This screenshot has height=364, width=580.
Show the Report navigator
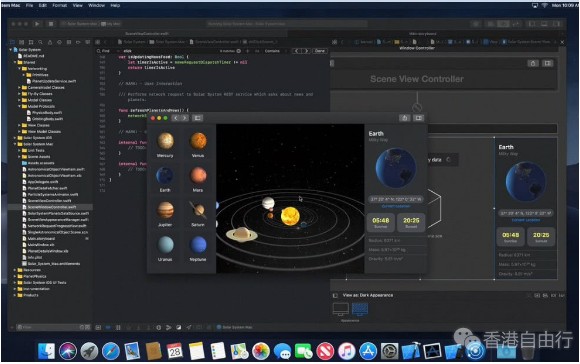click(88, 42)
